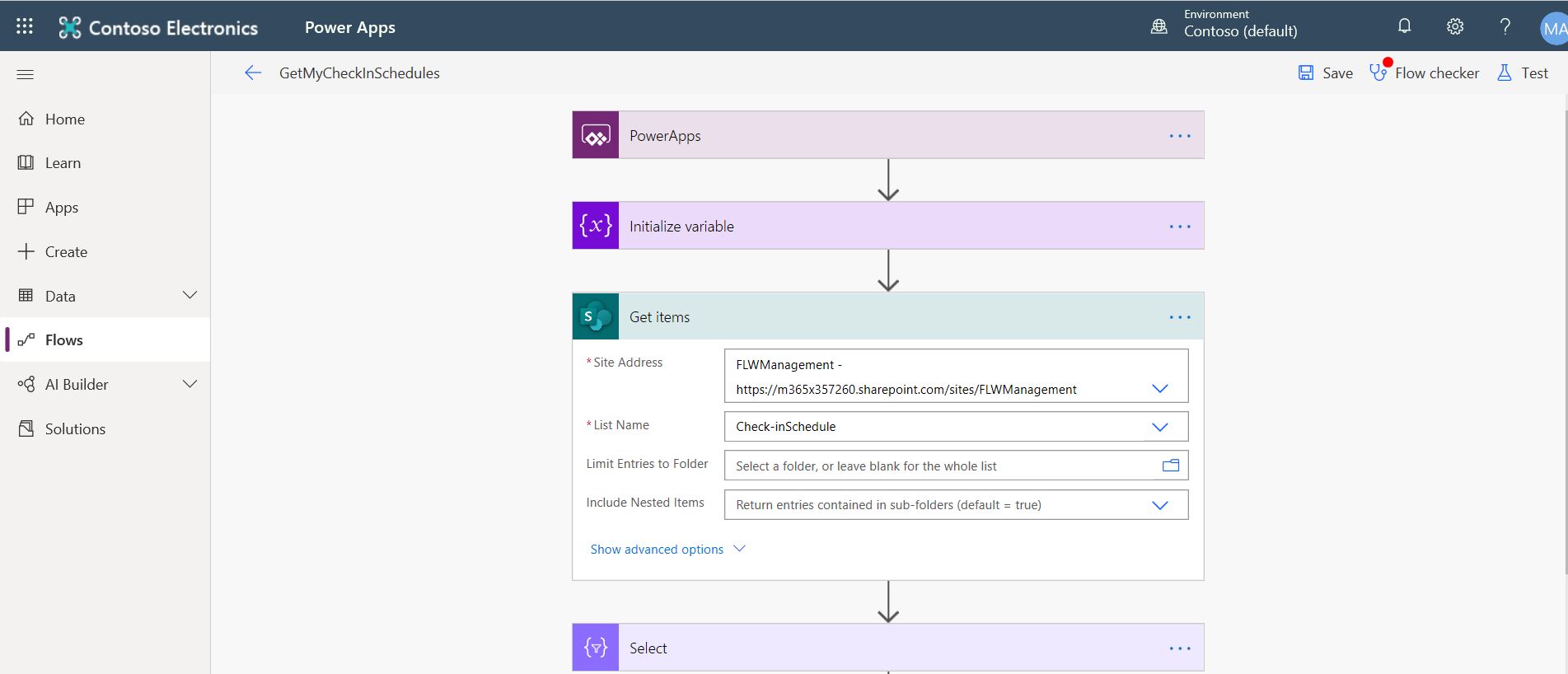Expand the Data menu chevron
The image size is (1568, 674).
click(190, 295)
